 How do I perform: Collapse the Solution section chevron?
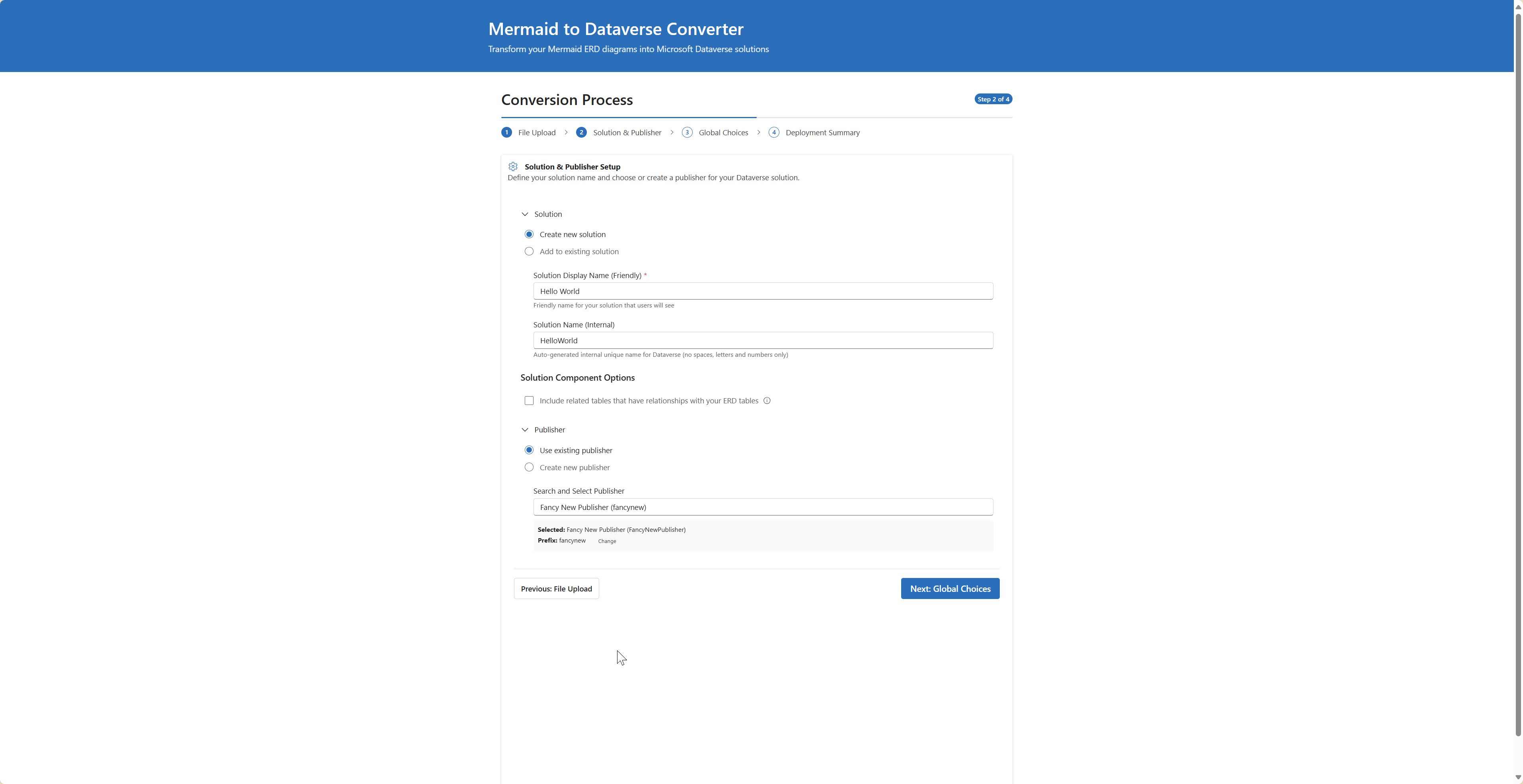[x=524, y=214]
